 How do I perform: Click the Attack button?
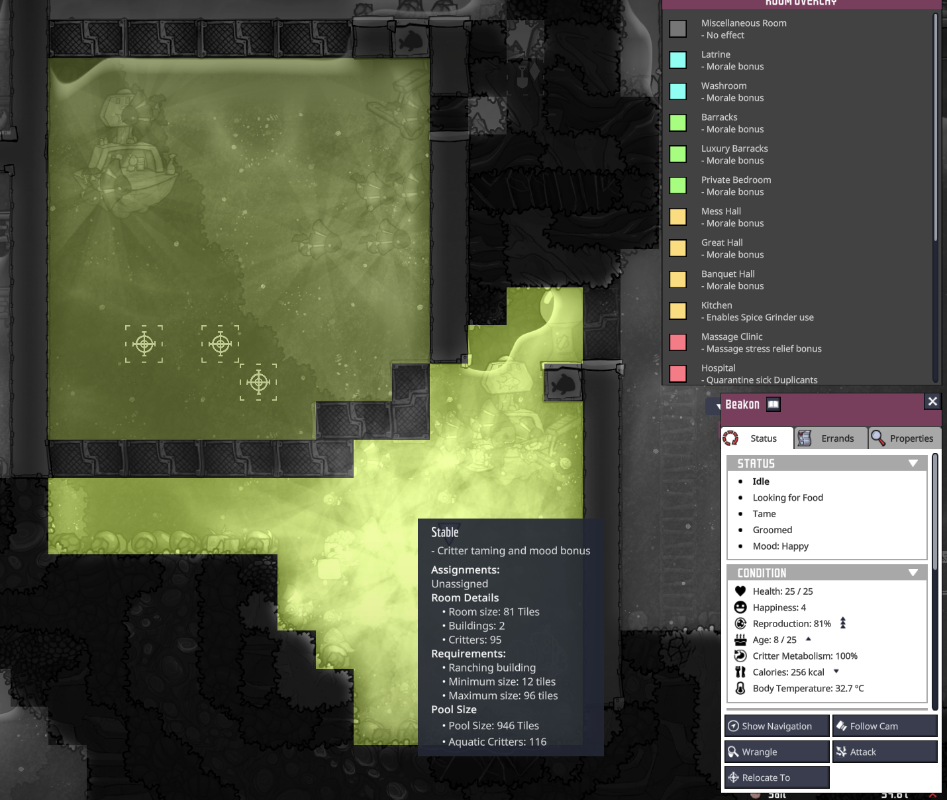(885, 752)
